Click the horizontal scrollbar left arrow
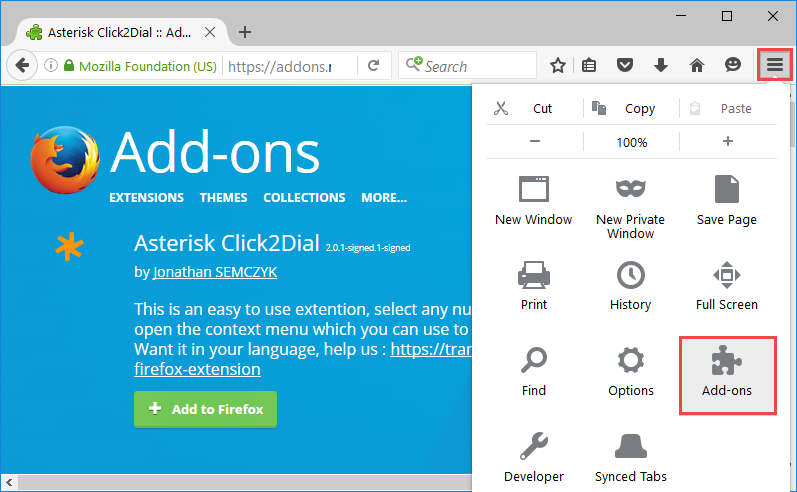This screenshot has height=492, width=797. pos(9,482)
